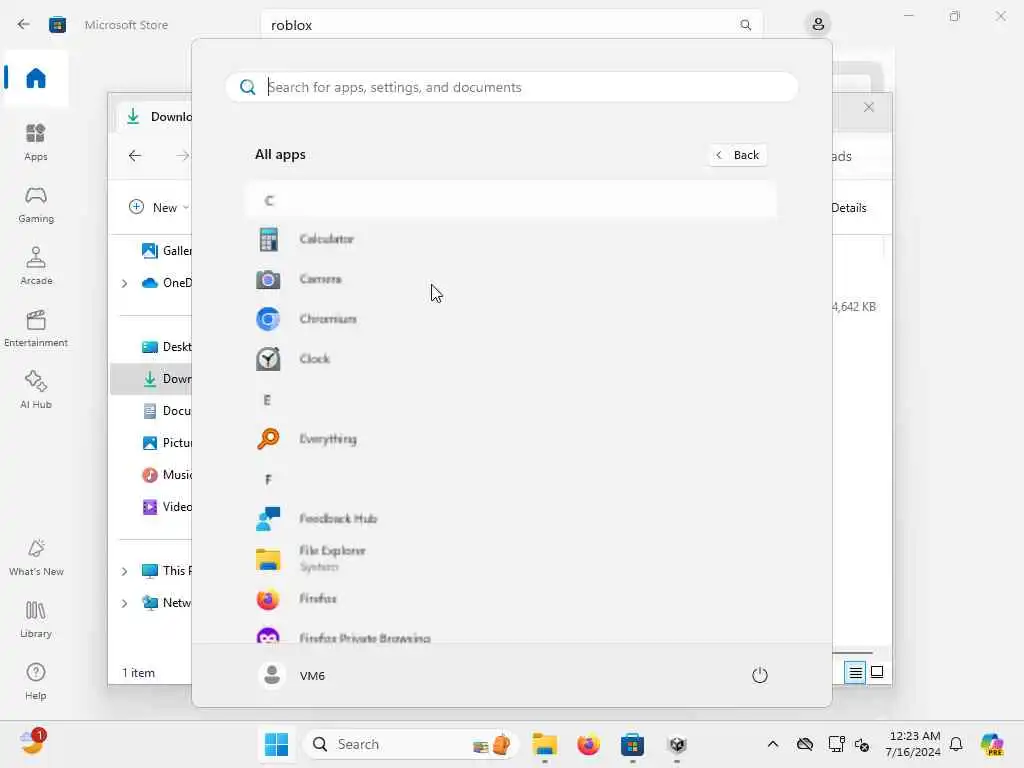Expand the This PC tree node
Viewport: 1024px width, 768px height.
(124, 571)
